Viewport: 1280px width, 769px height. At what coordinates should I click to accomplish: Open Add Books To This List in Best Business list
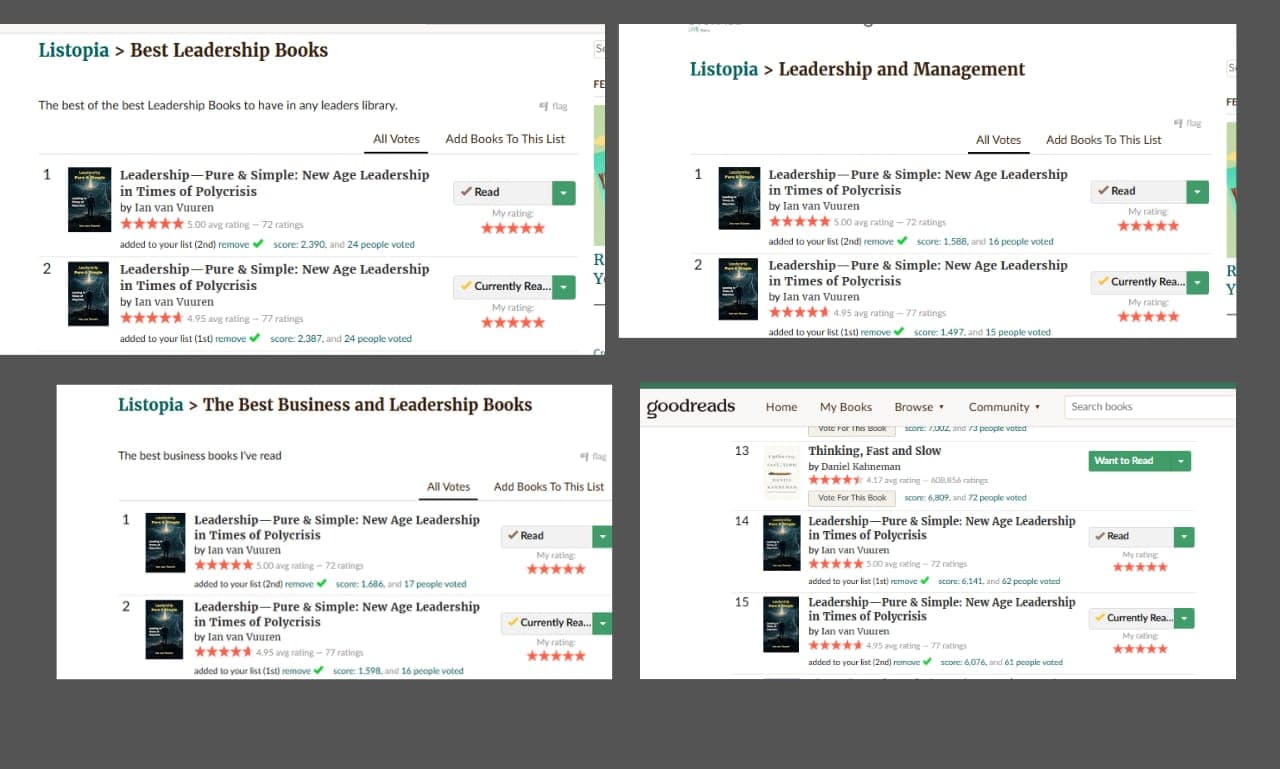click(549, 487)
